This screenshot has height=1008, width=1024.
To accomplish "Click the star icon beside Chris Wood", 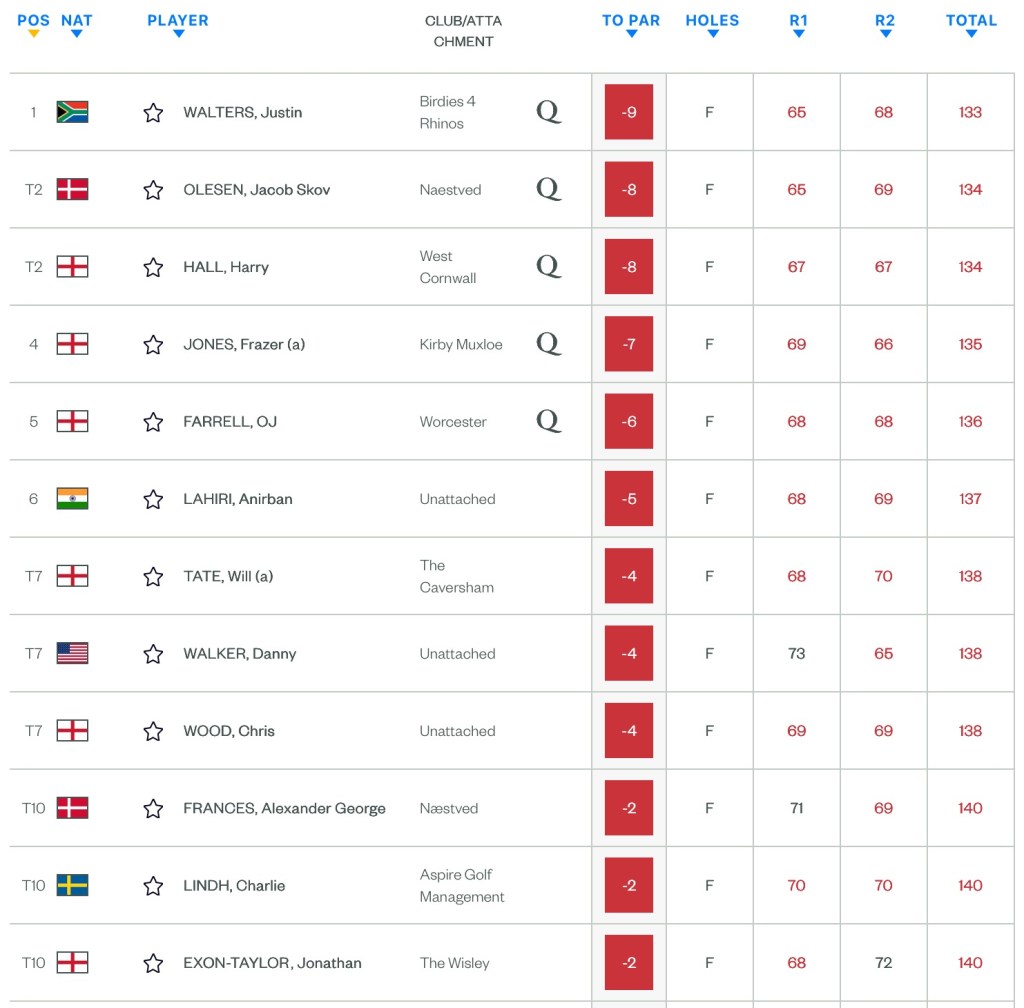I will pyautogui.click(x=153, y=731).
